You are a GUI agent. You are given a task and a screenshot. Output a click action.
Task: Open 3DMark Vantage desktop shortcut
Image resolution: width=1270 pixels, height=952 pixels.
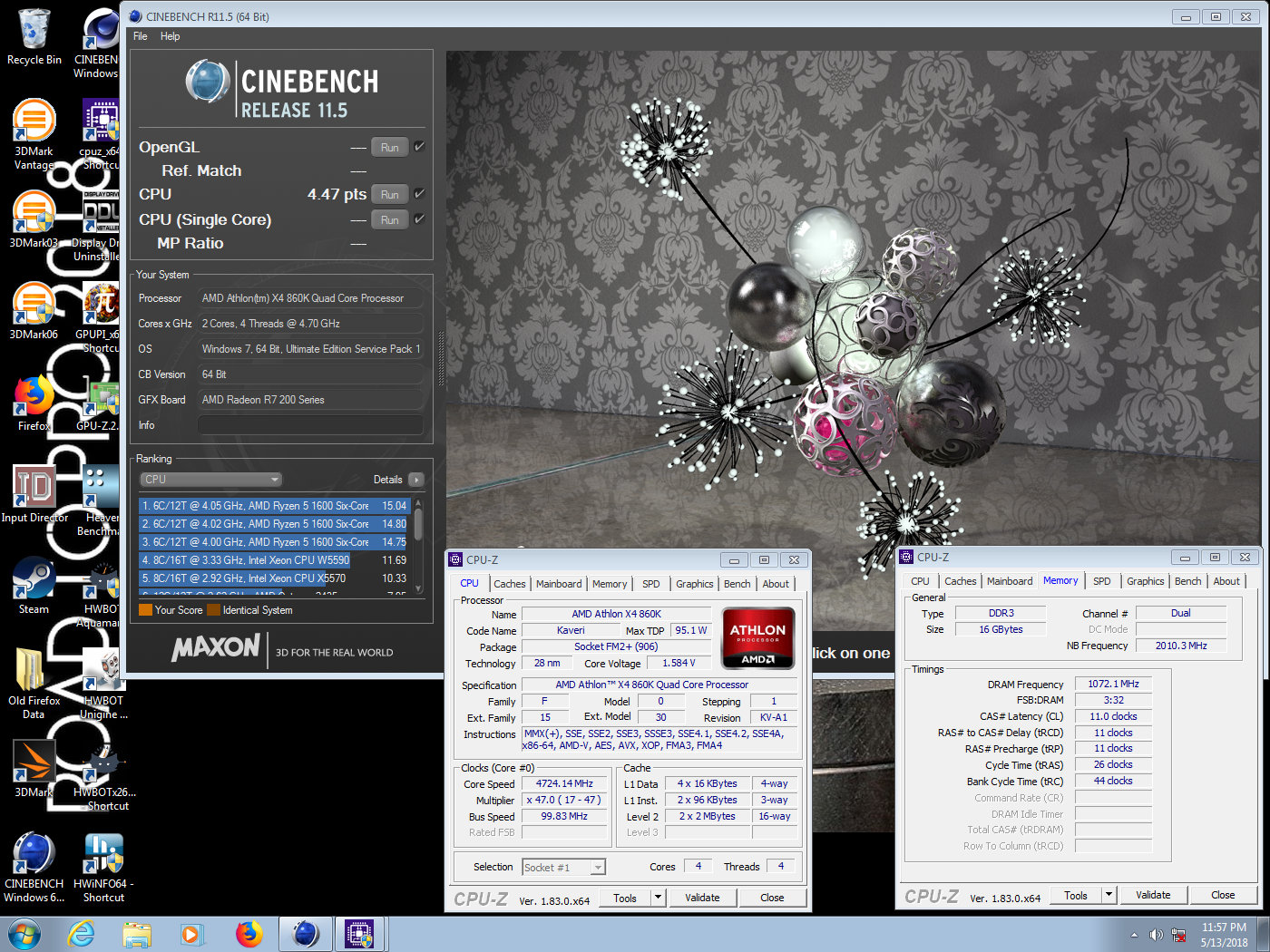click(x=34, y=134)
